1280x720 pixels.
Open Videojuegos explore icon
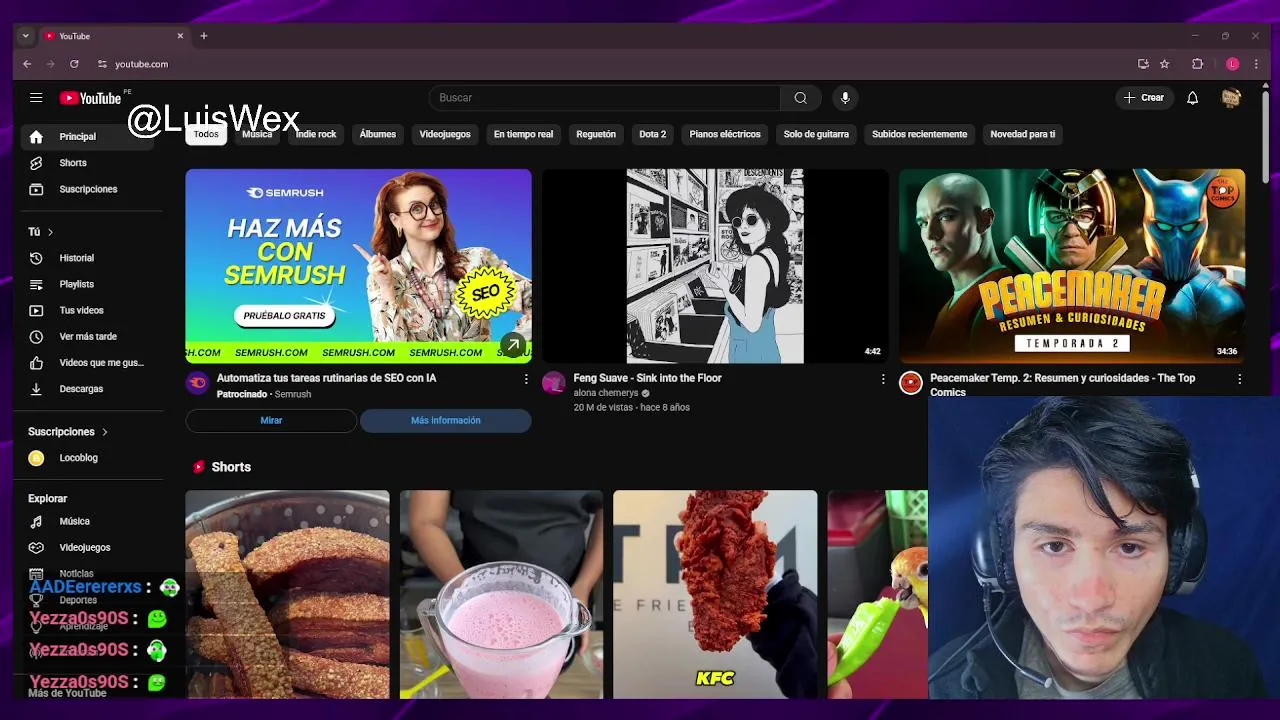tap(36, 547)
